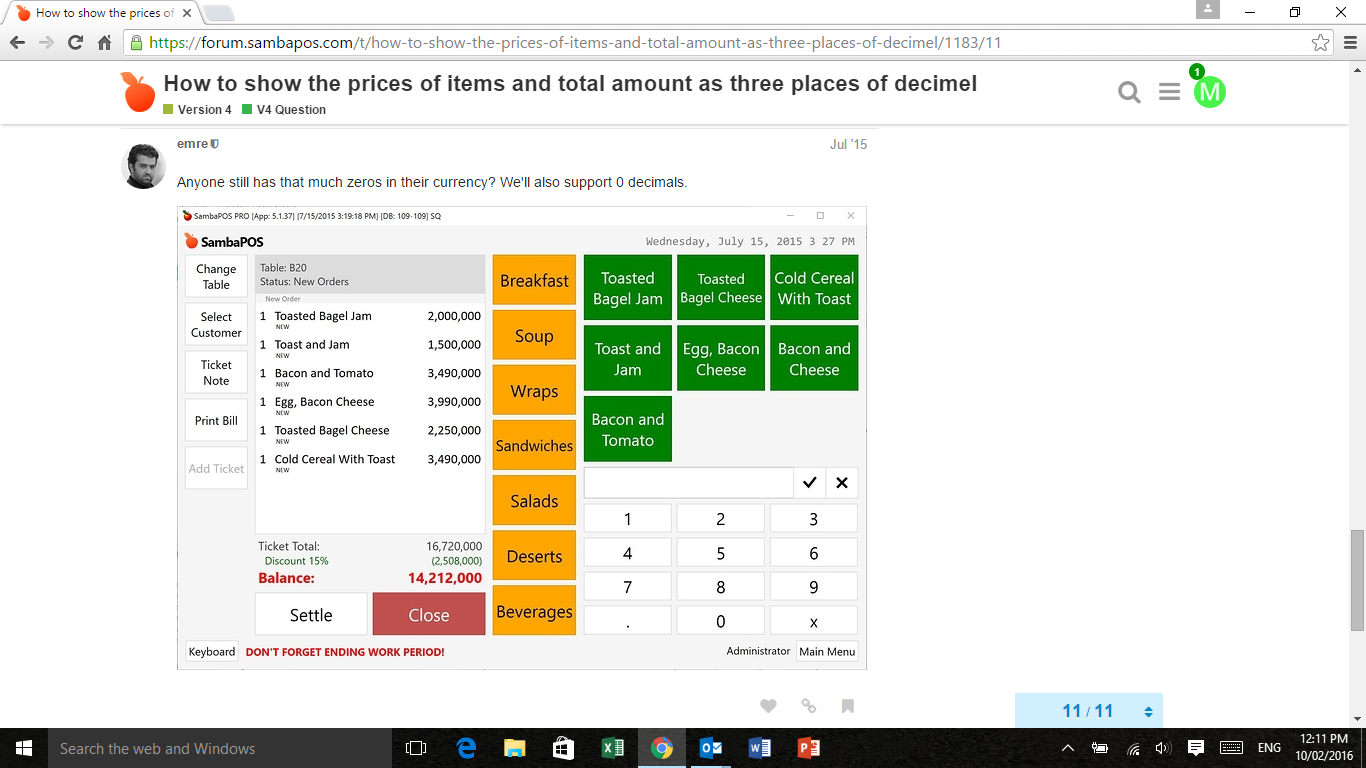Like the post with the heart icon
The image size is (1366, 768).
coord(768,706)
